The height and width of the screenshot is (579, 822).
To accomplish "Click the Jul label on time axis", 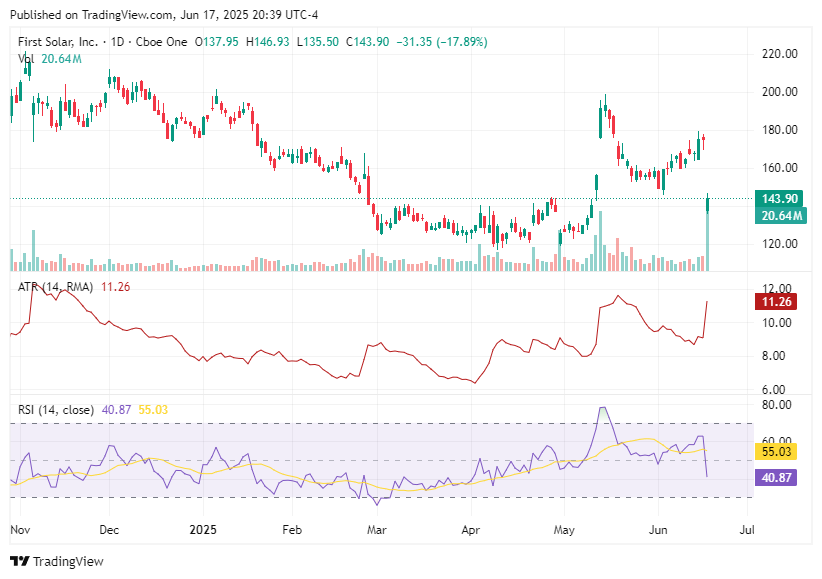I will (747, 530).
